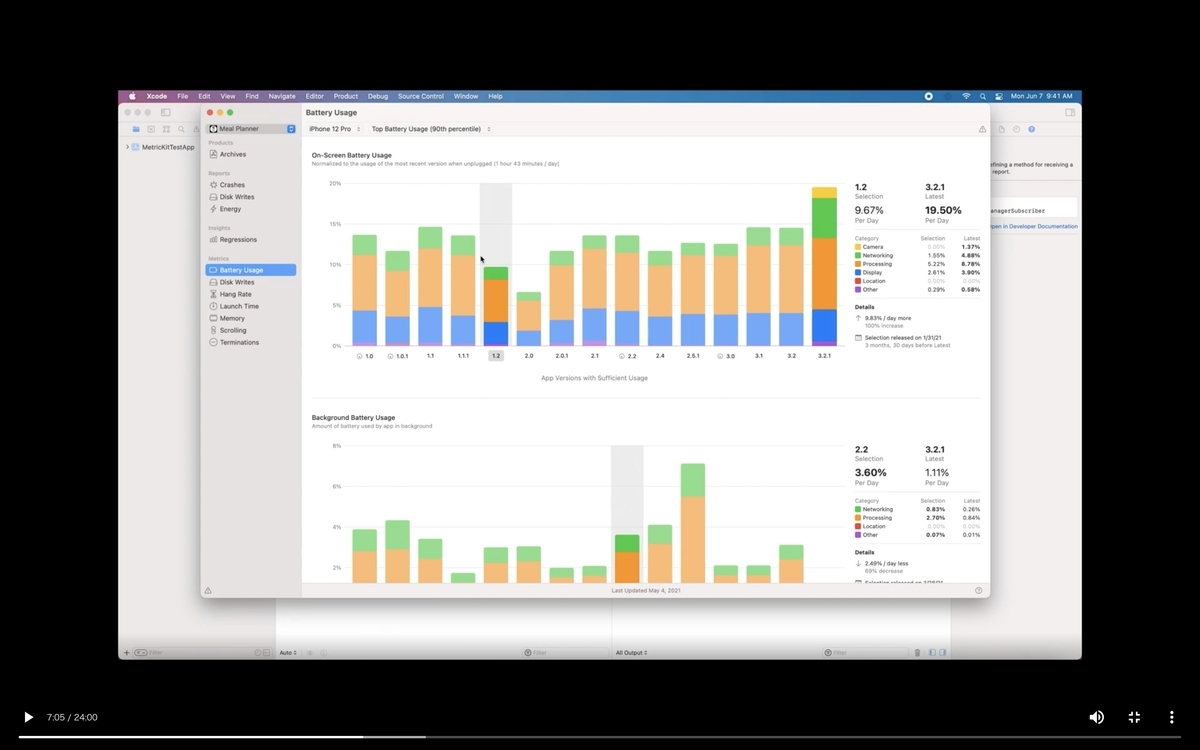
Task: Open the Debug menu
Action: [x=378, y=96]
